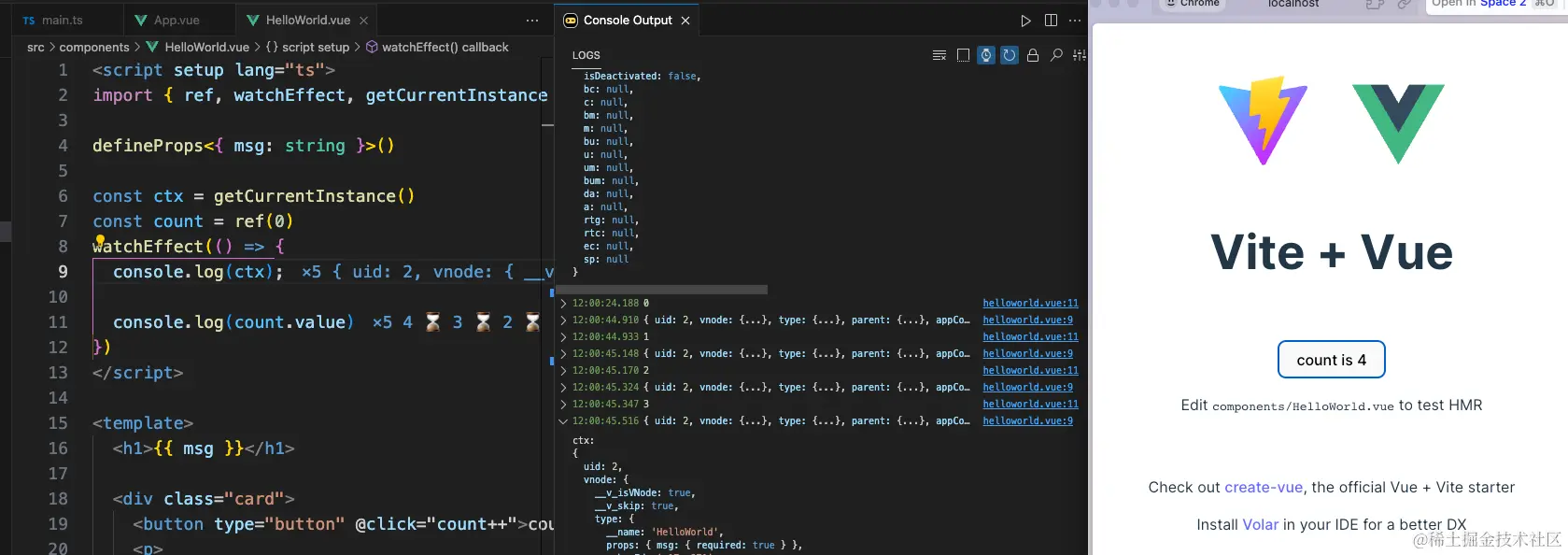Click the HelloWorld.vue breadcrumb
Viewport: 1568px width, 555px height.
(198, 47)
